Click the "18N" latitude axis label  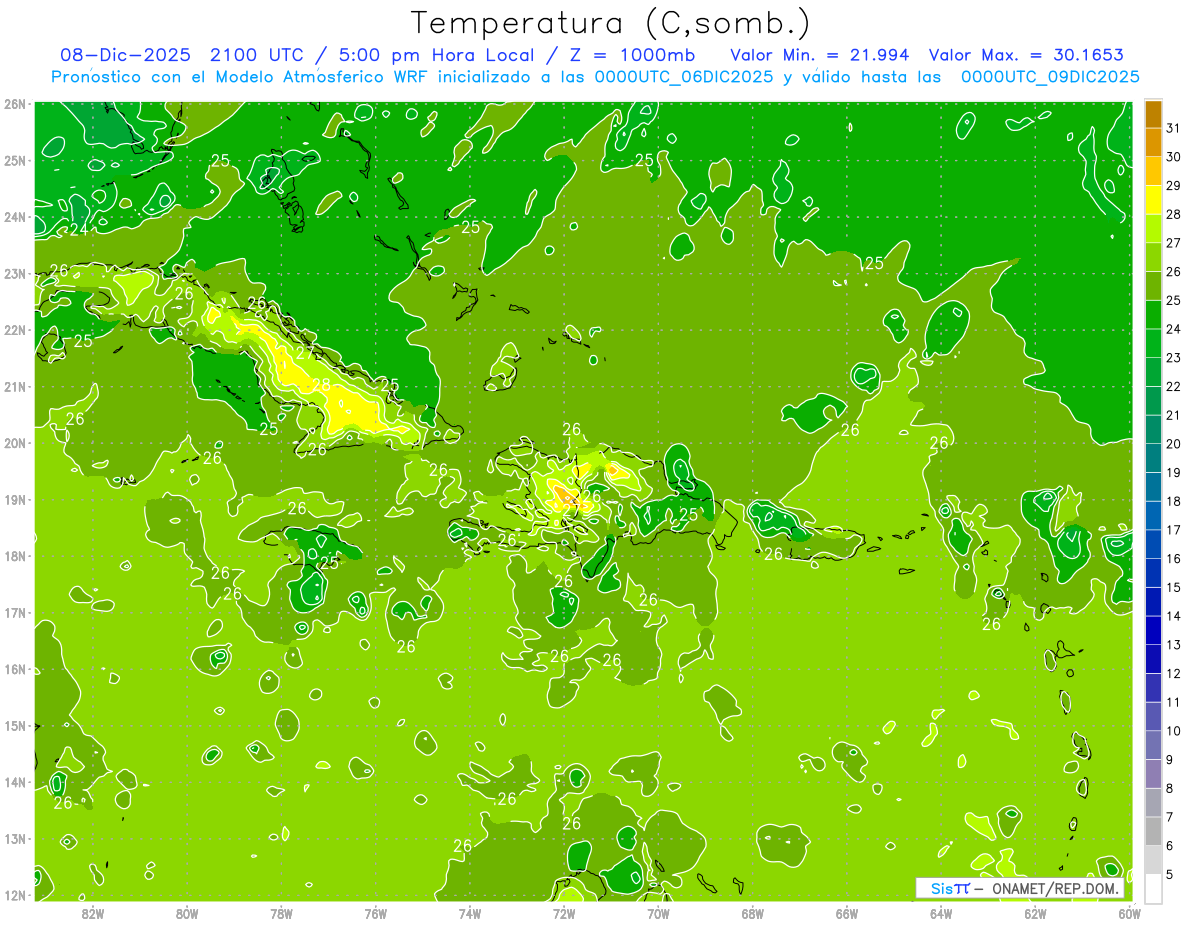coord(15,556)
